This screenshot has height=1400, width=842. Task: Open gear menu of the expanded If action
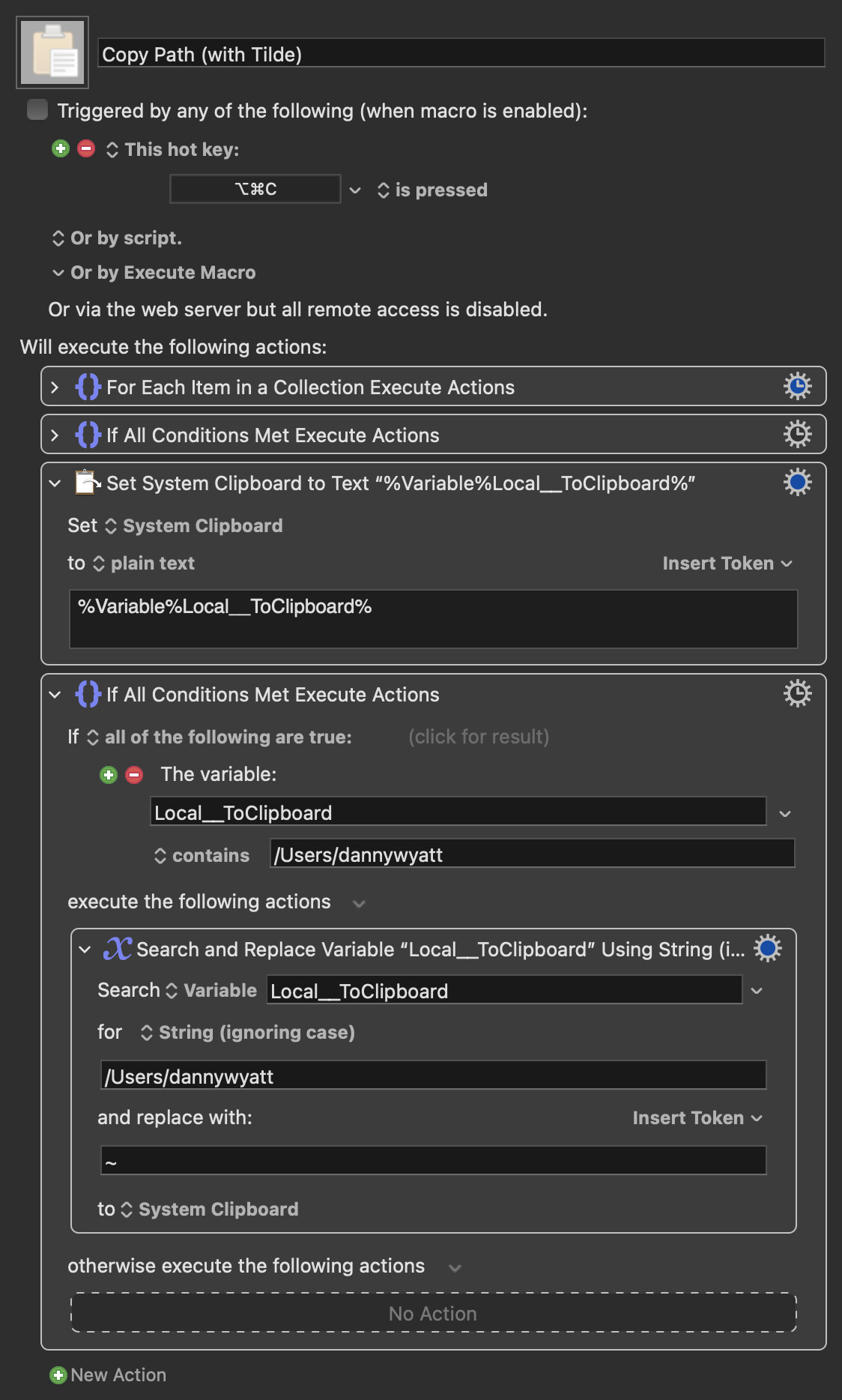tap(798, 693)
